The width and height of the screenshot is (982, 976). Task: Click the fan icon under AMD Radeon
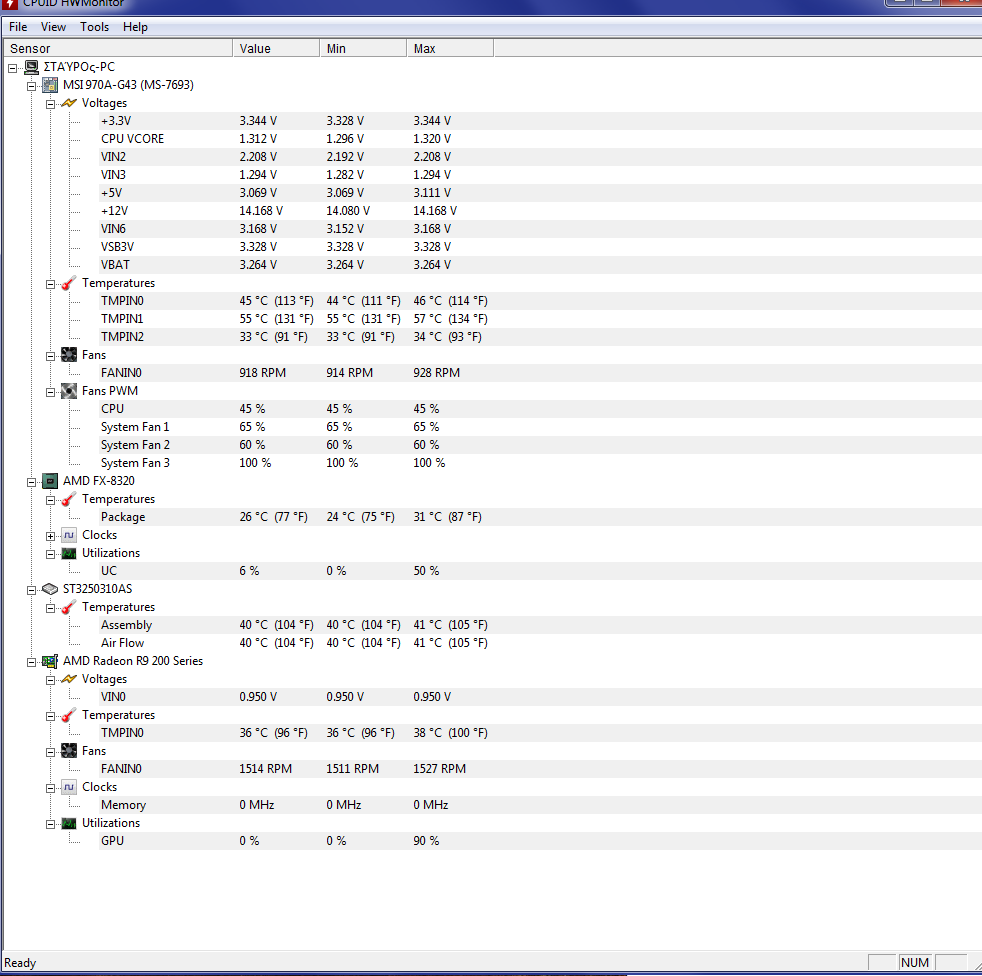(69, 751)
